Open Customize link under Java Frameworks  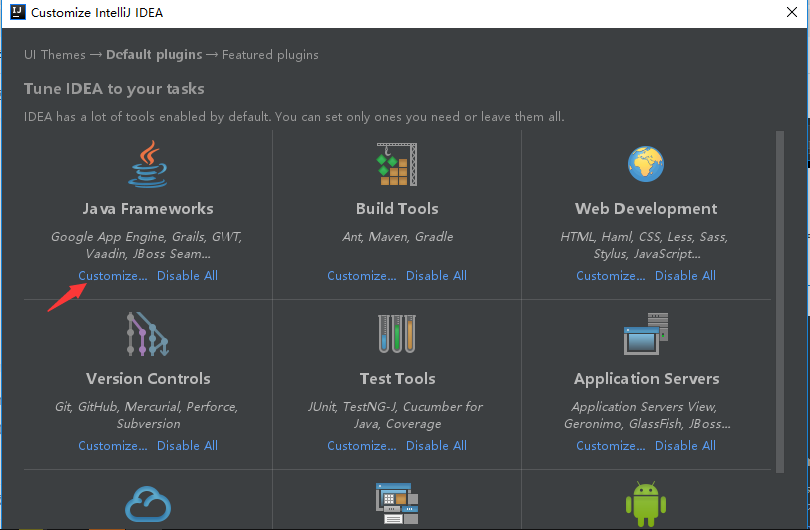pos(113,276)
